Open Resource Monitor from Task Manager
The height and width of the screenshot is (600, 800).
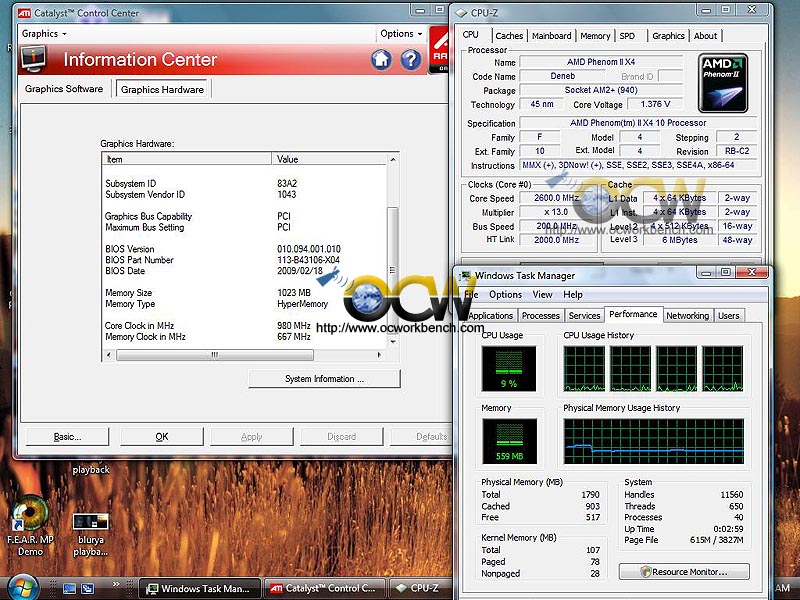[684, 572]
